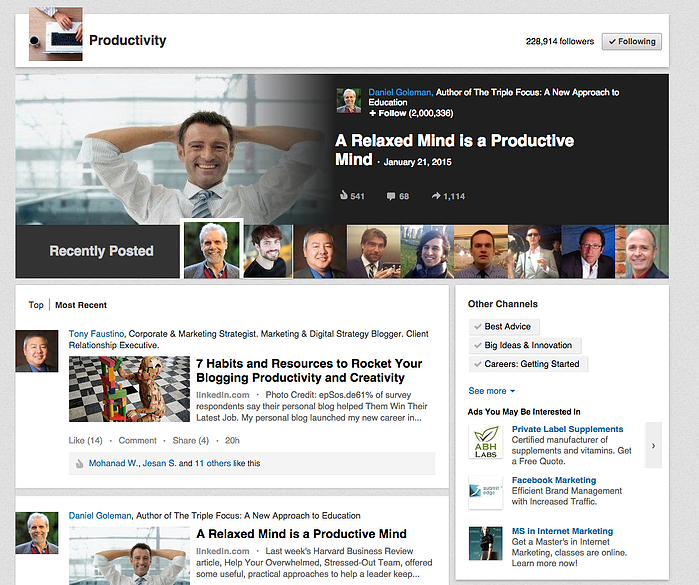Click Daniel Goleman's small avatar in banner
The width and height of the screenshot is (699, 585).
click(x=349, y=100)
